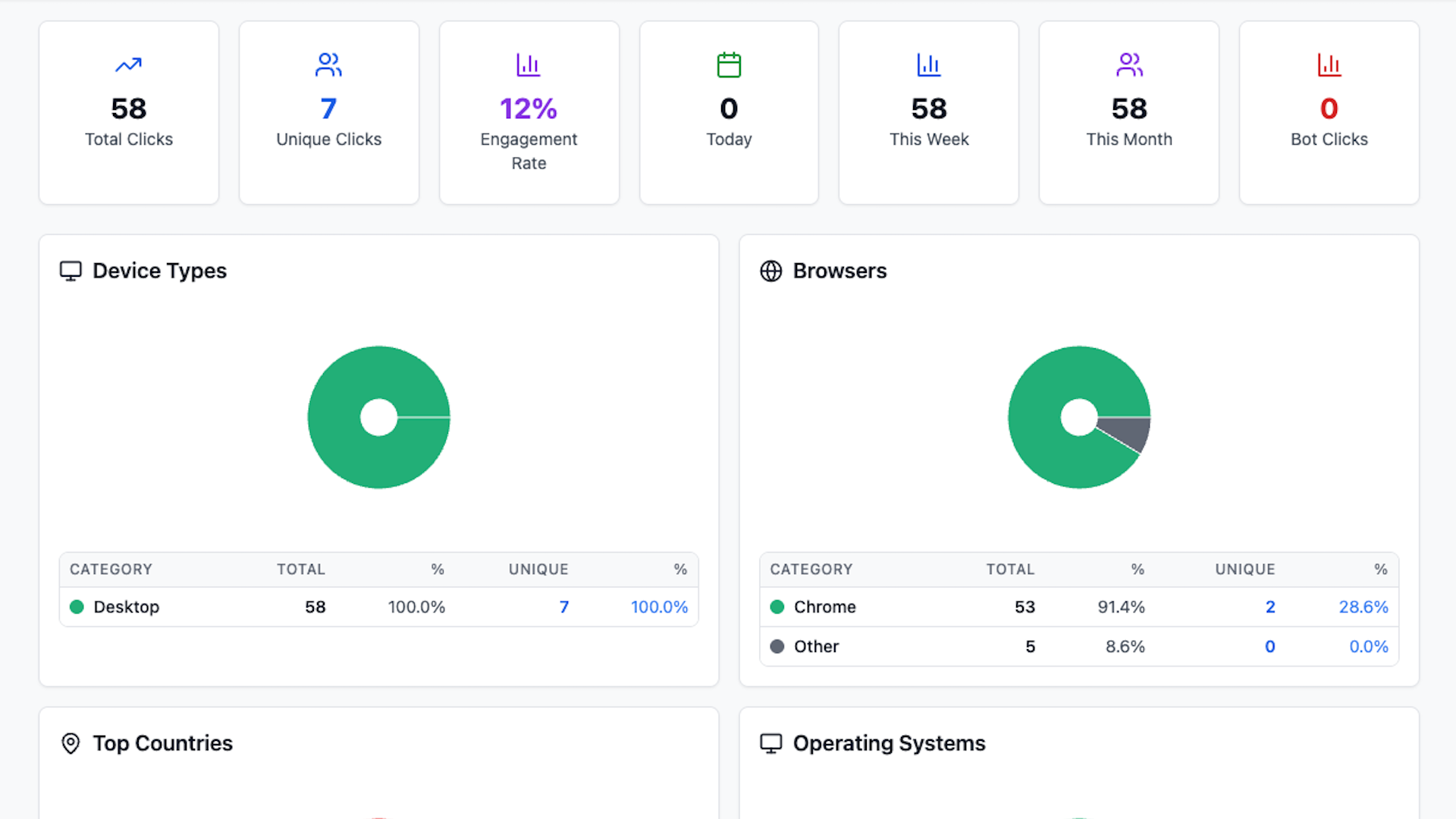Click the Desktop unique percentage 100.0%
1456x819 pixels.
click(x=659, y=607)
